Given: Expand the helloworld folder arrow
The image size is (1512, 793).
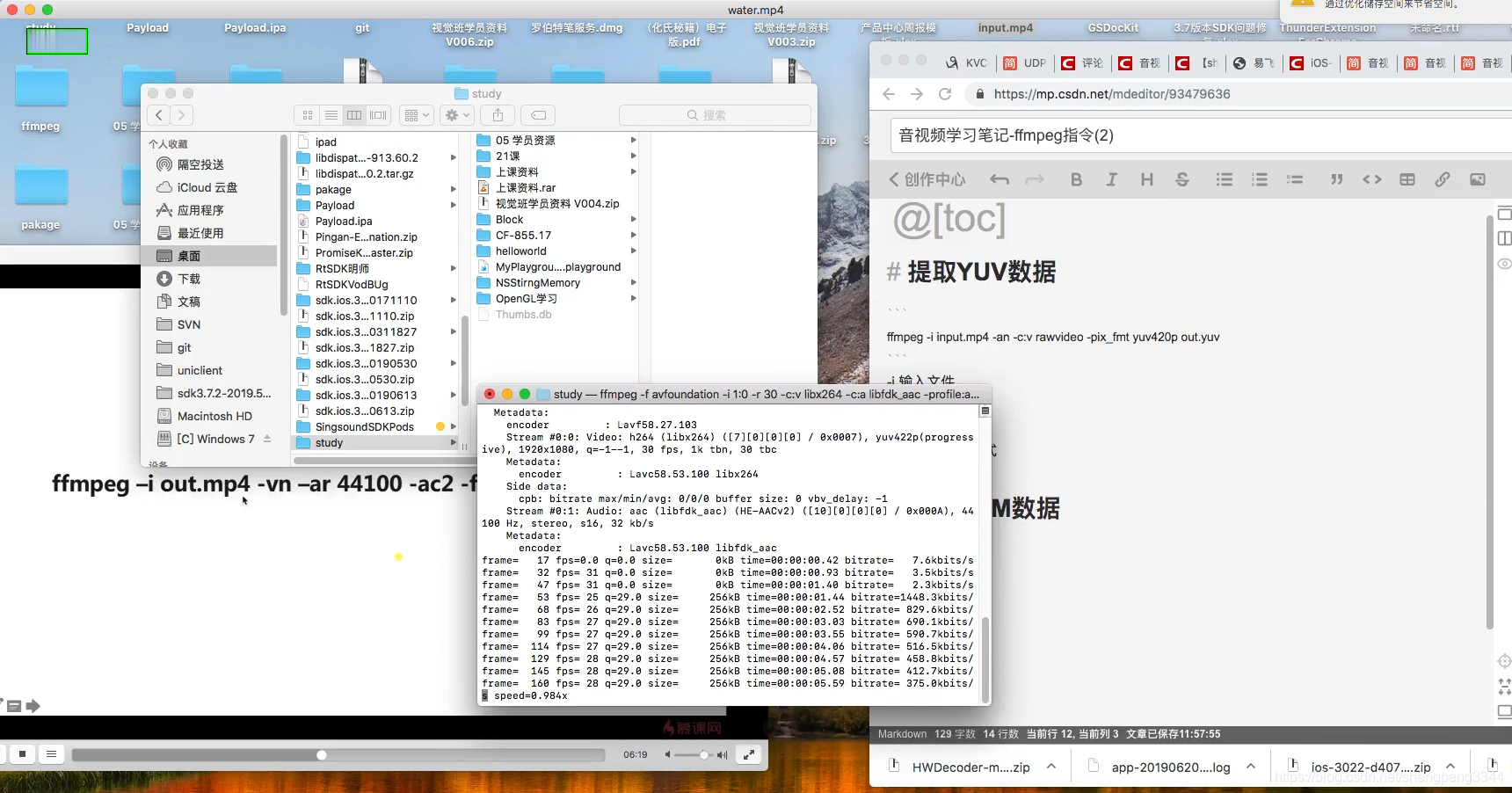Looking at the screenshot, I should click(x=633, y=251).
